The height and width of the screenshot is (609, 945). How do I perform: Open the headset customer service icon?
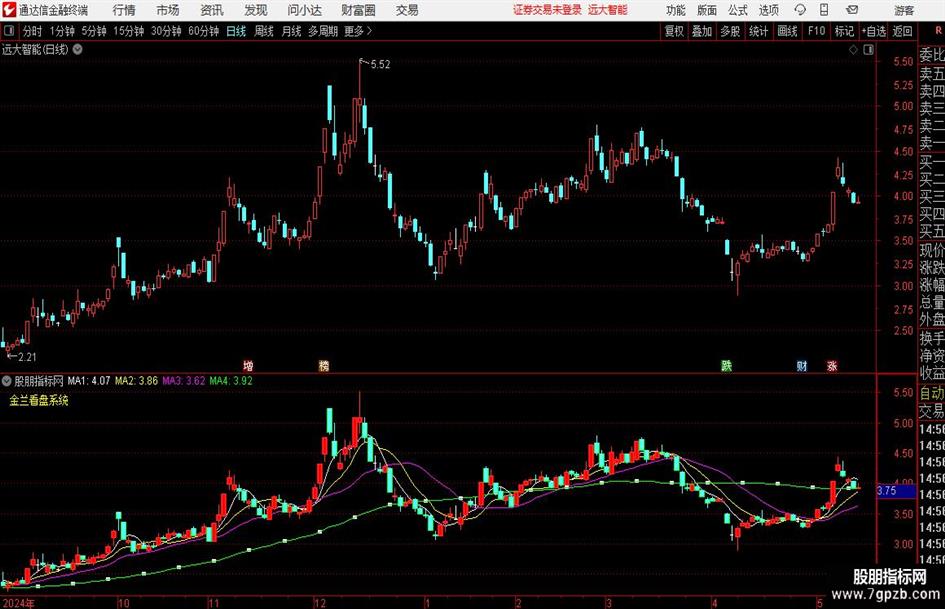point(800,10)
